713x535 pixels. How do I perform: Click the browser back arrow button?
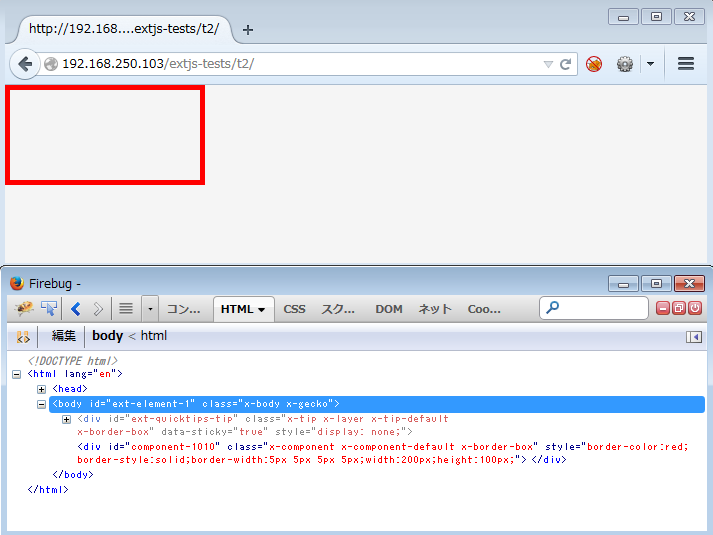tap(25, 64)
